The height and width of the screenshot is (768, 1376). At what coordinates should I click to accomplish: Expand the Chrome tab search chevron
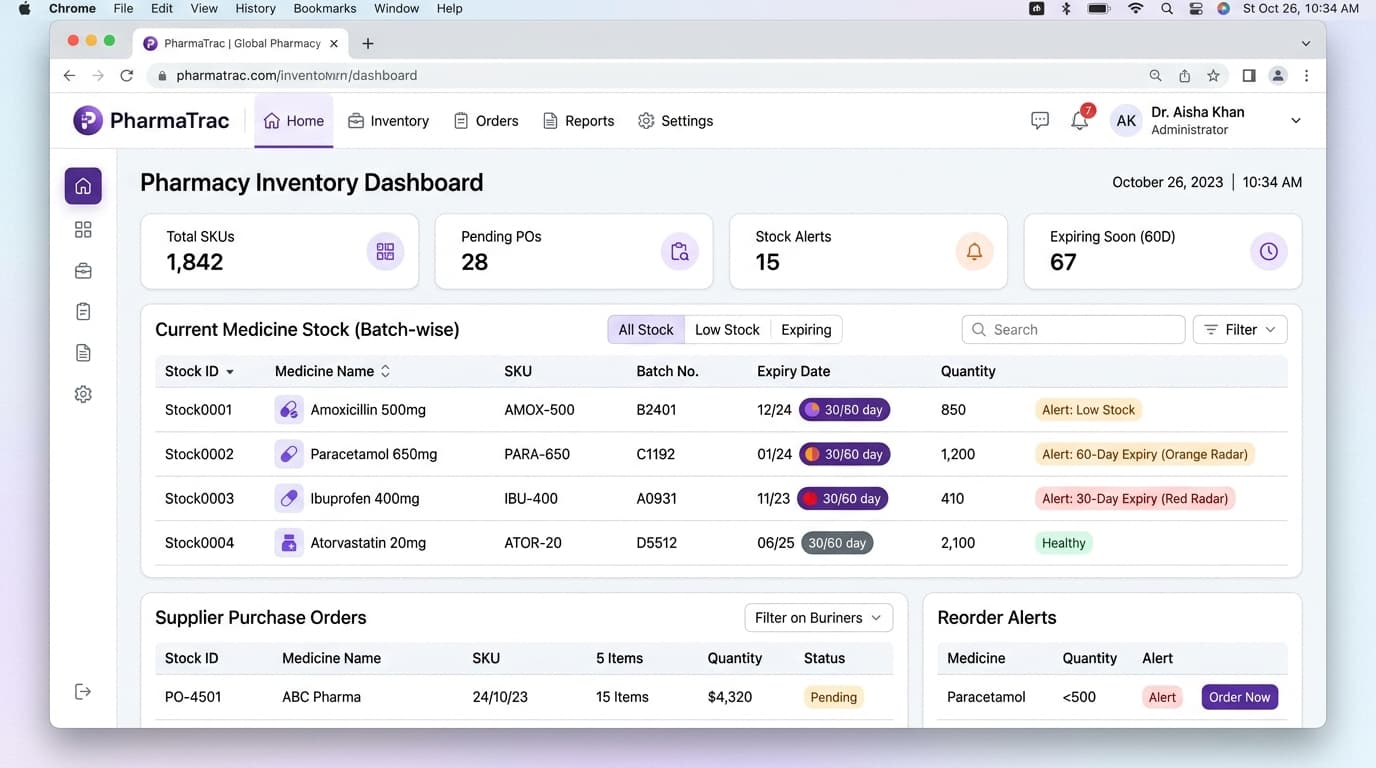[1305, 44]
